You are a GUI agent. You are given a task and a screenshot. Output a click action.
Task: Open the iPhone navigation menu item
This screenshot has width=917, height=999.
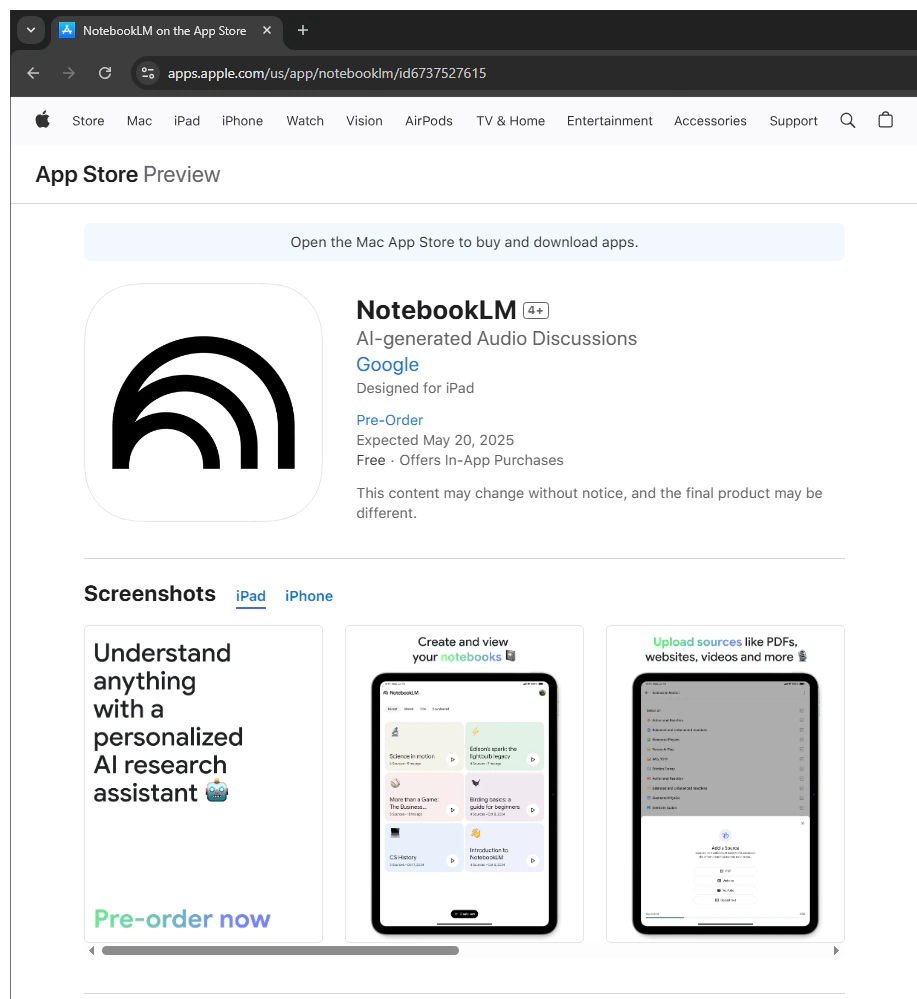coord(242,120)
